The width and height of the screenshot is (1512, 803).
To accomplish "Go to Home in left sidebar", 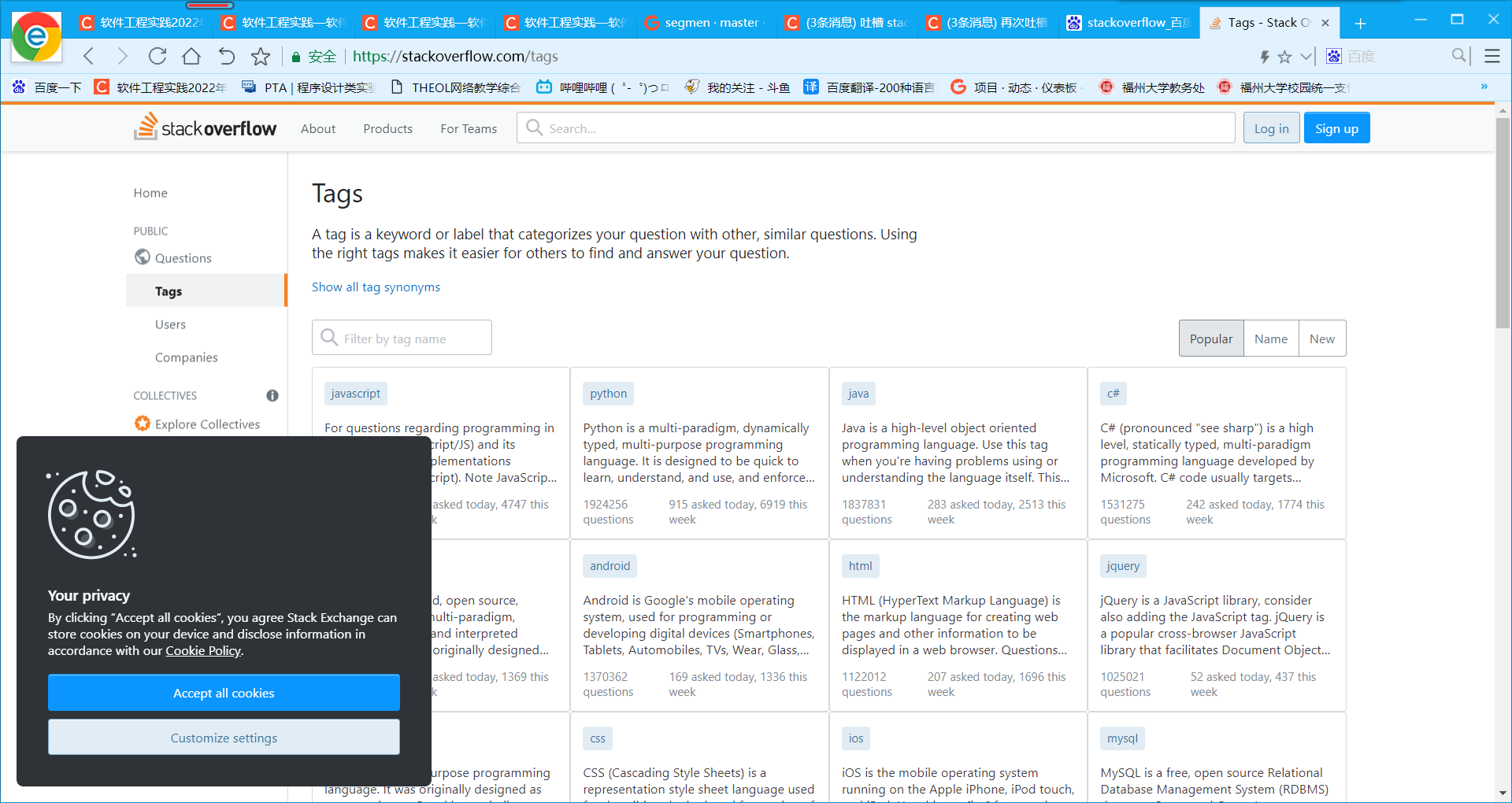I will (x=150, y=193).
